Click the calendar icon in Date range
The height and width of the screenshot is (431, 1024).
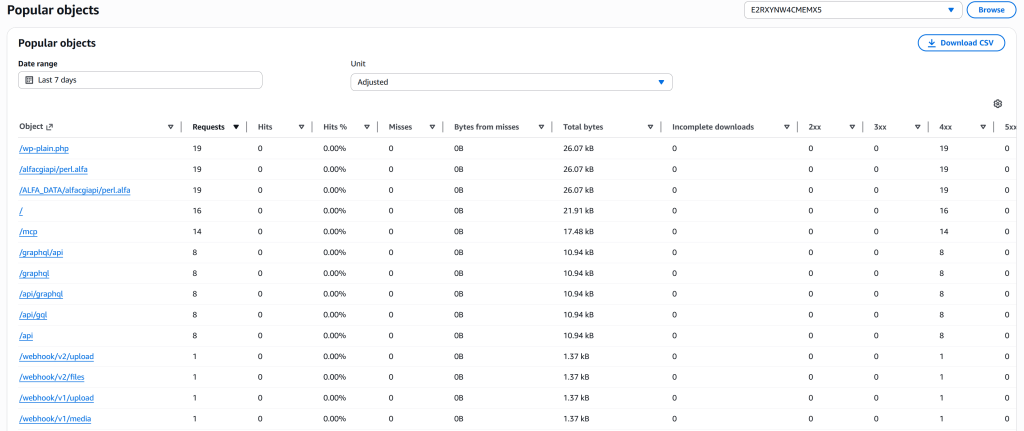[x=29, y=80]
